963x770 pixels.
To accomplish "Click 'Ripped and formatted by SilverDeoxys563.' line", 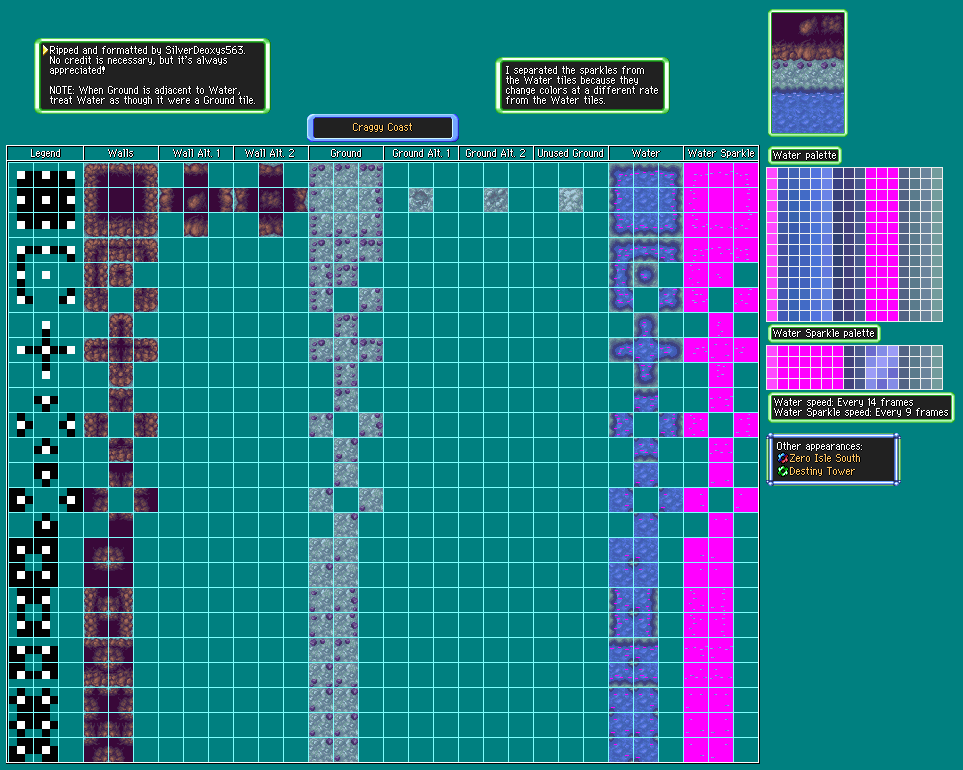I will (147, 50).
